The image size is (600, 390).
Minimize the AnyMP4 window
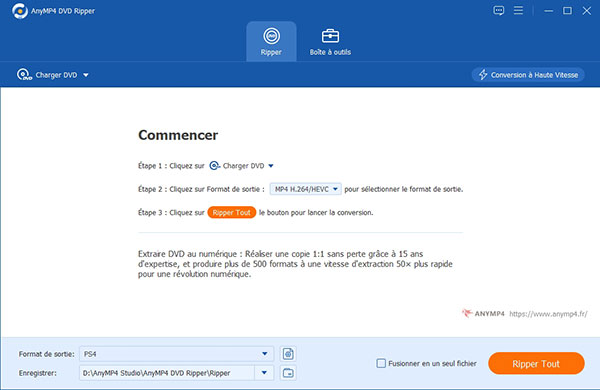point(548,11)
